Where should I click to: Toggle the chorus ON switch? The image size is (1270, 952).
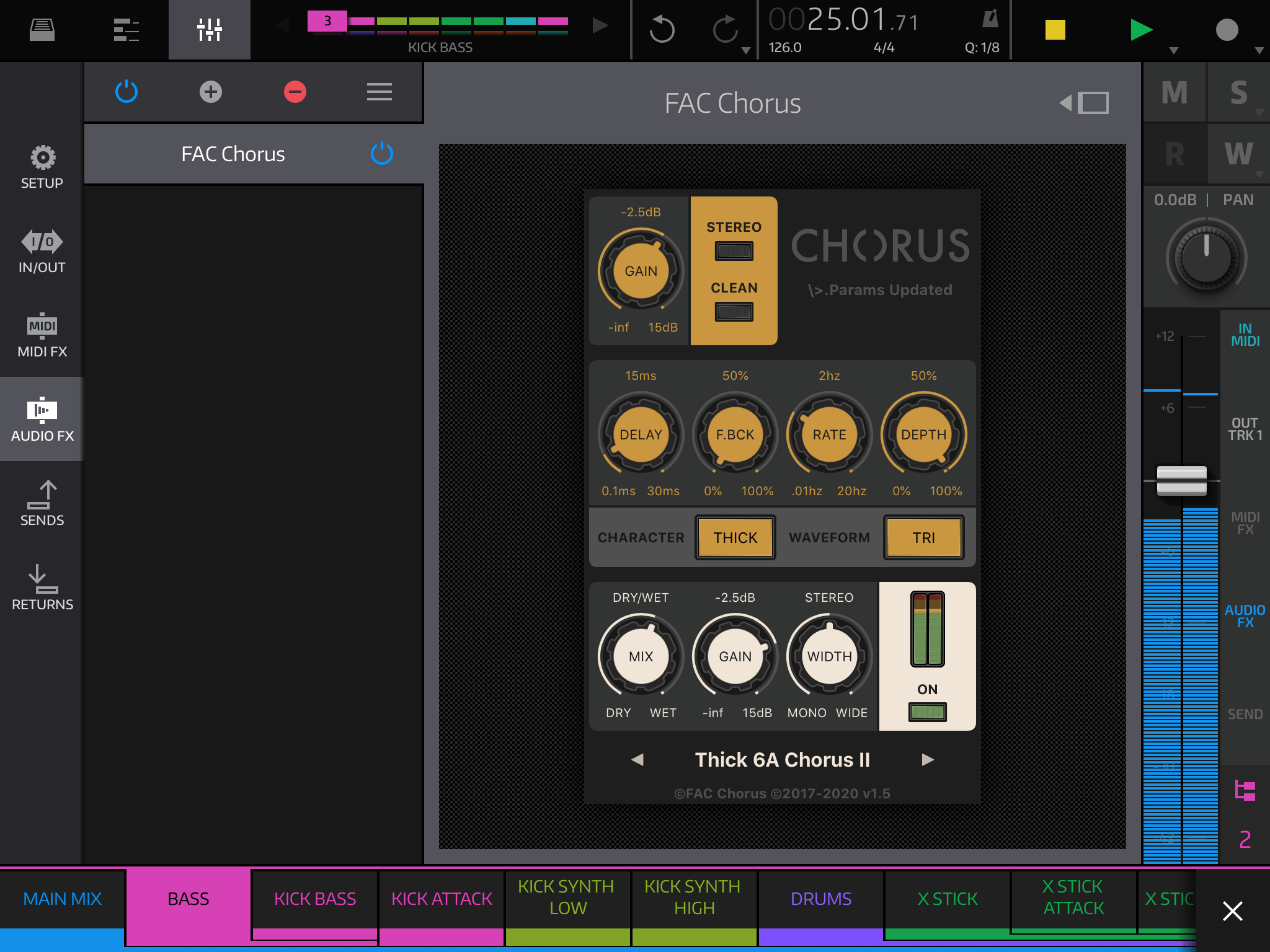[928, 712]
